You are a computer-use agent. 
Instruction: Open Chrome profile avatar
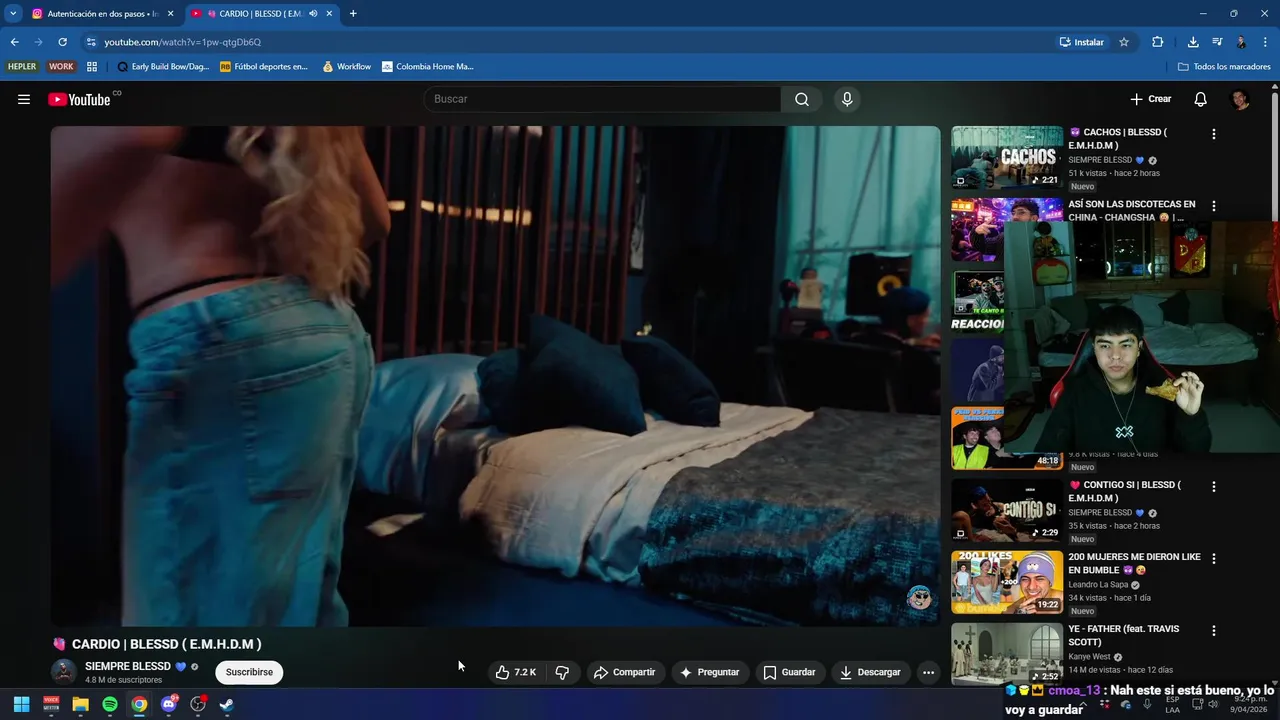tap(1241, 42)
